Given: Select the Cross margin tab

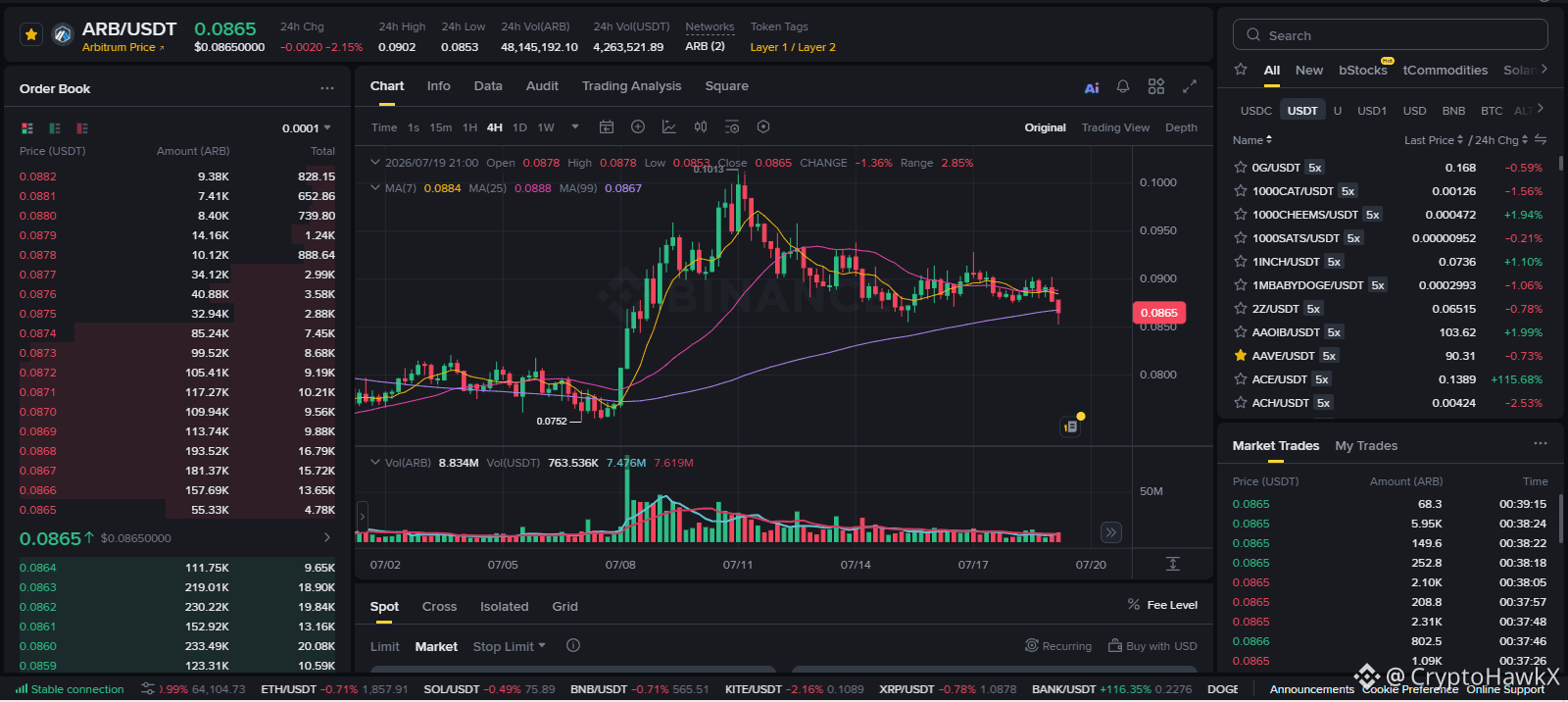Looking at the screenshot, I should pyautogui.click(x=439, y=607).
